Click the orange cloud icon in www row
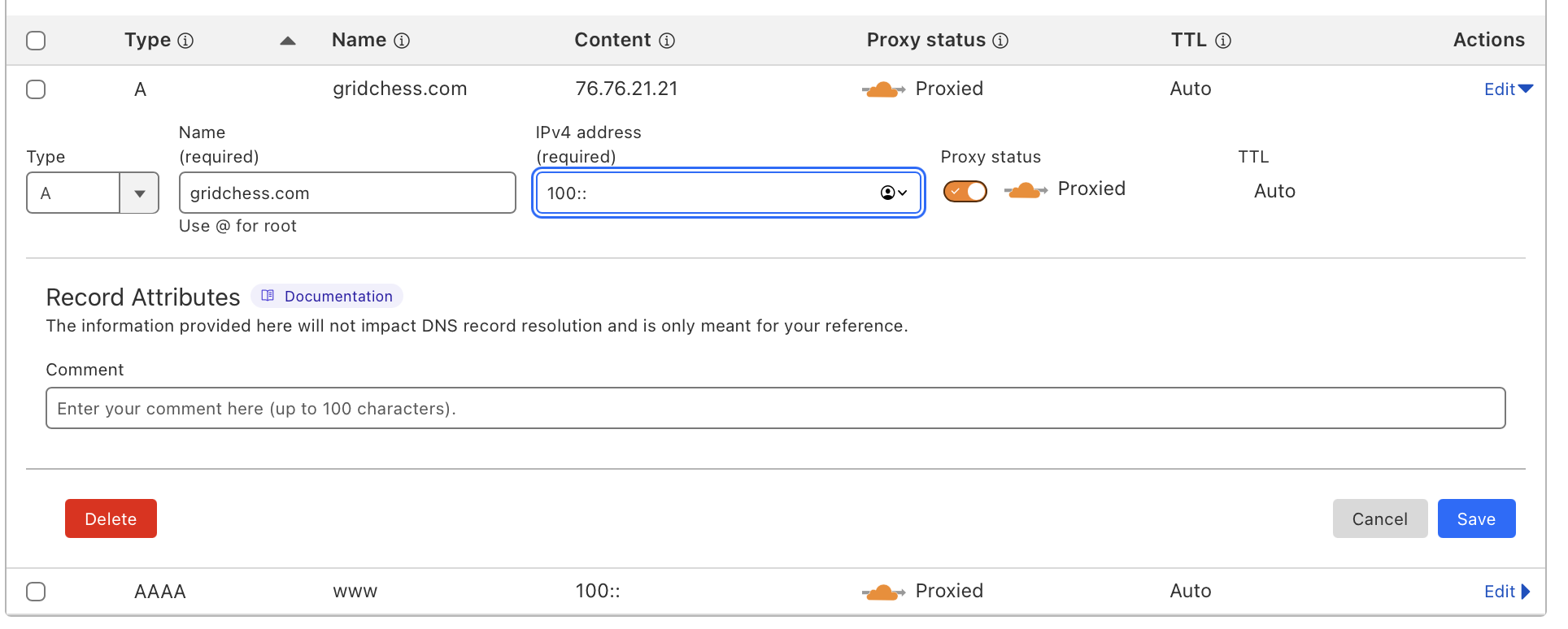This screenshot has width=1568, height=629. point(882,592)
